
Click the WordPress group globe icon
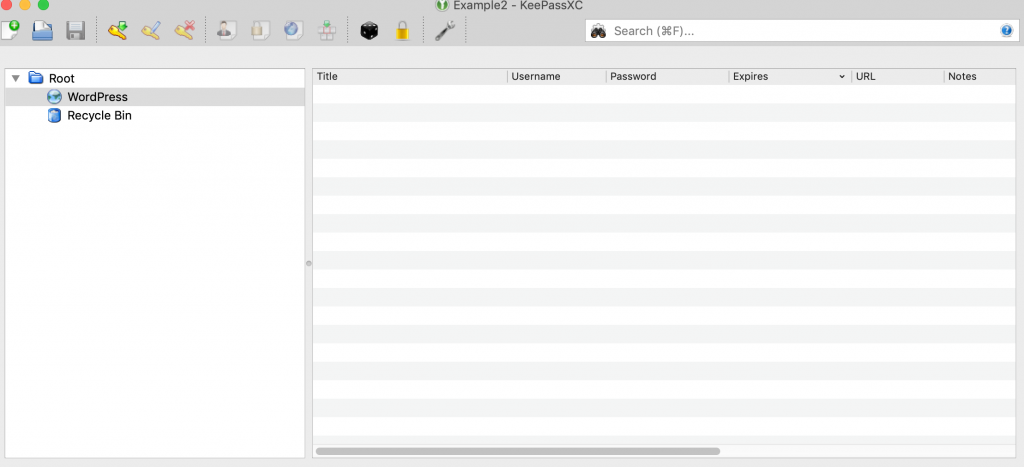(54, 97)
